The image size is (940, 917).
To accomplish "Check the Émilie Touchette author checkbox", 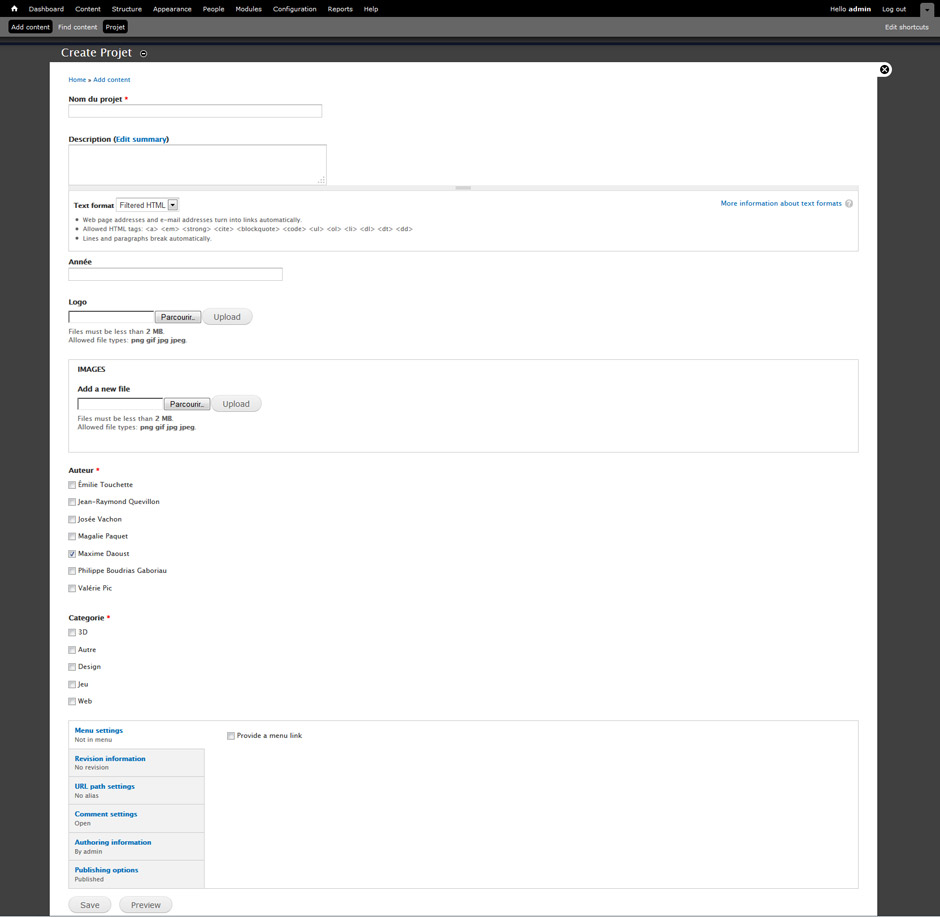I will [x=72, y=485].
